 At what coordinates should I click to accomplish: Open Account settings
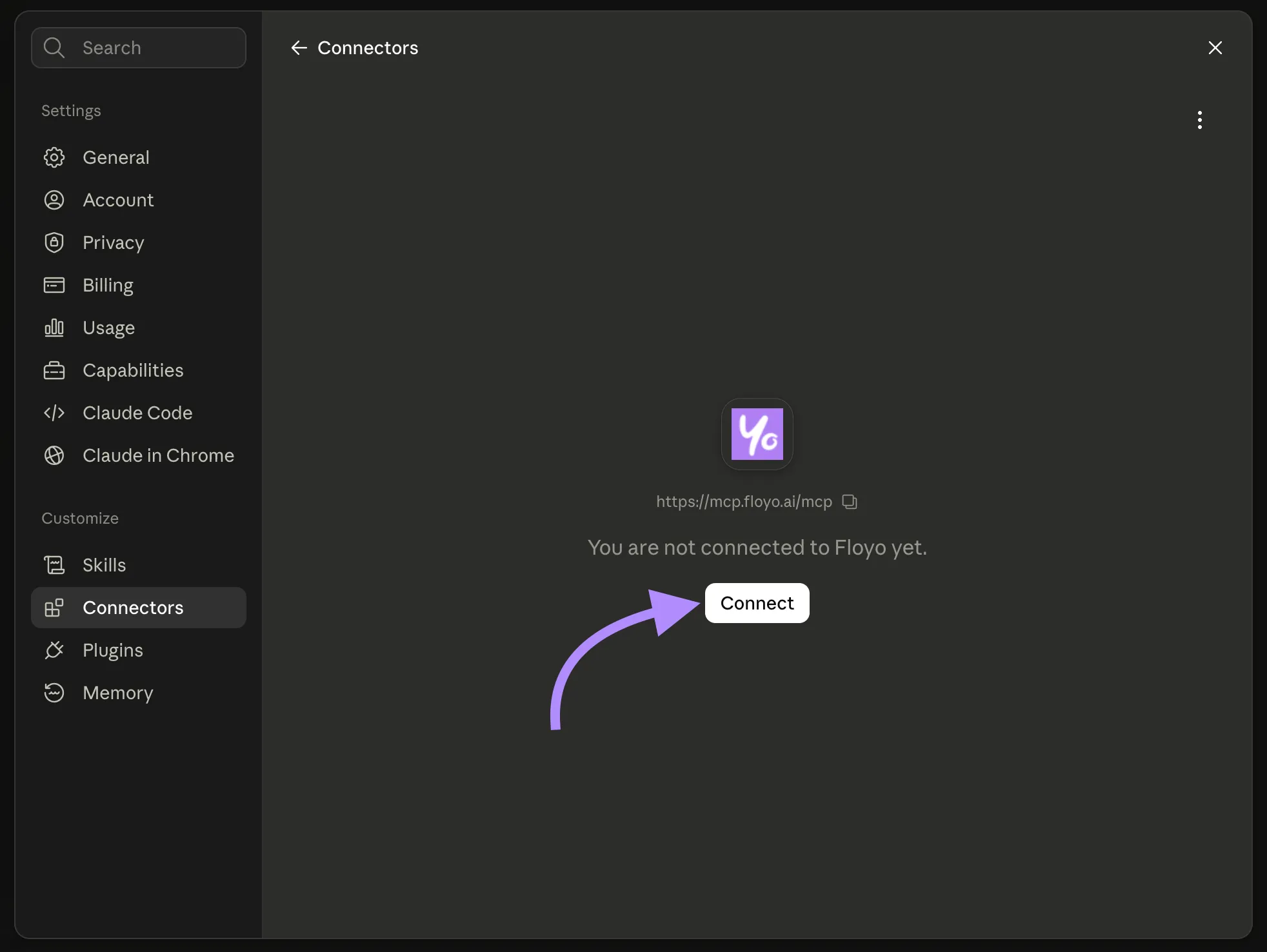[x=139, y=200]
